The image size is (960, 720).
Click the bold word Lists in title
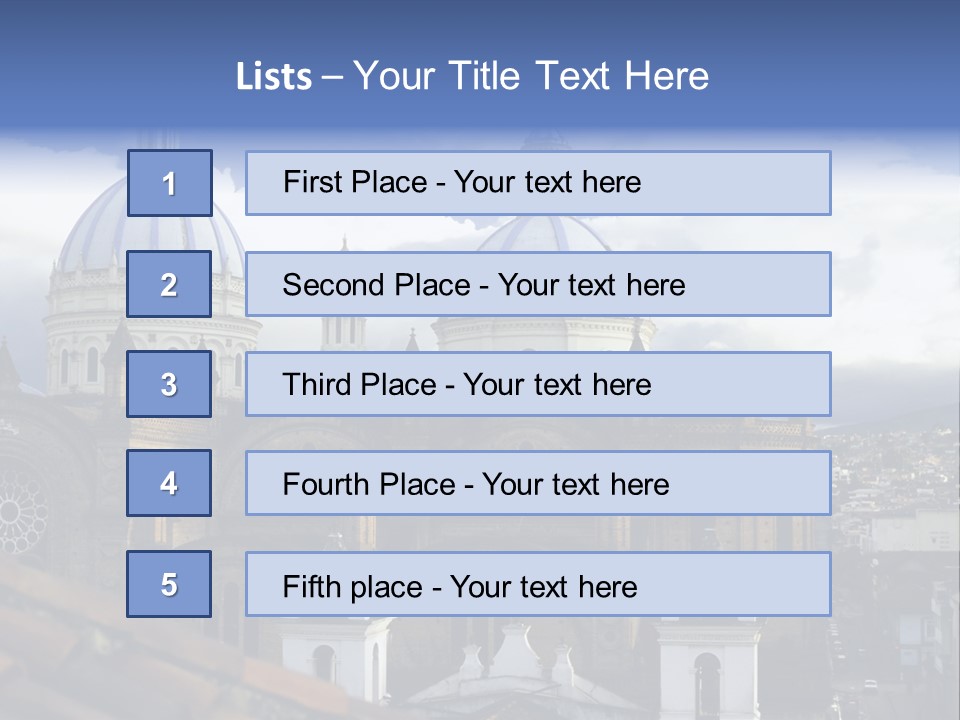[x=273, y=77]
